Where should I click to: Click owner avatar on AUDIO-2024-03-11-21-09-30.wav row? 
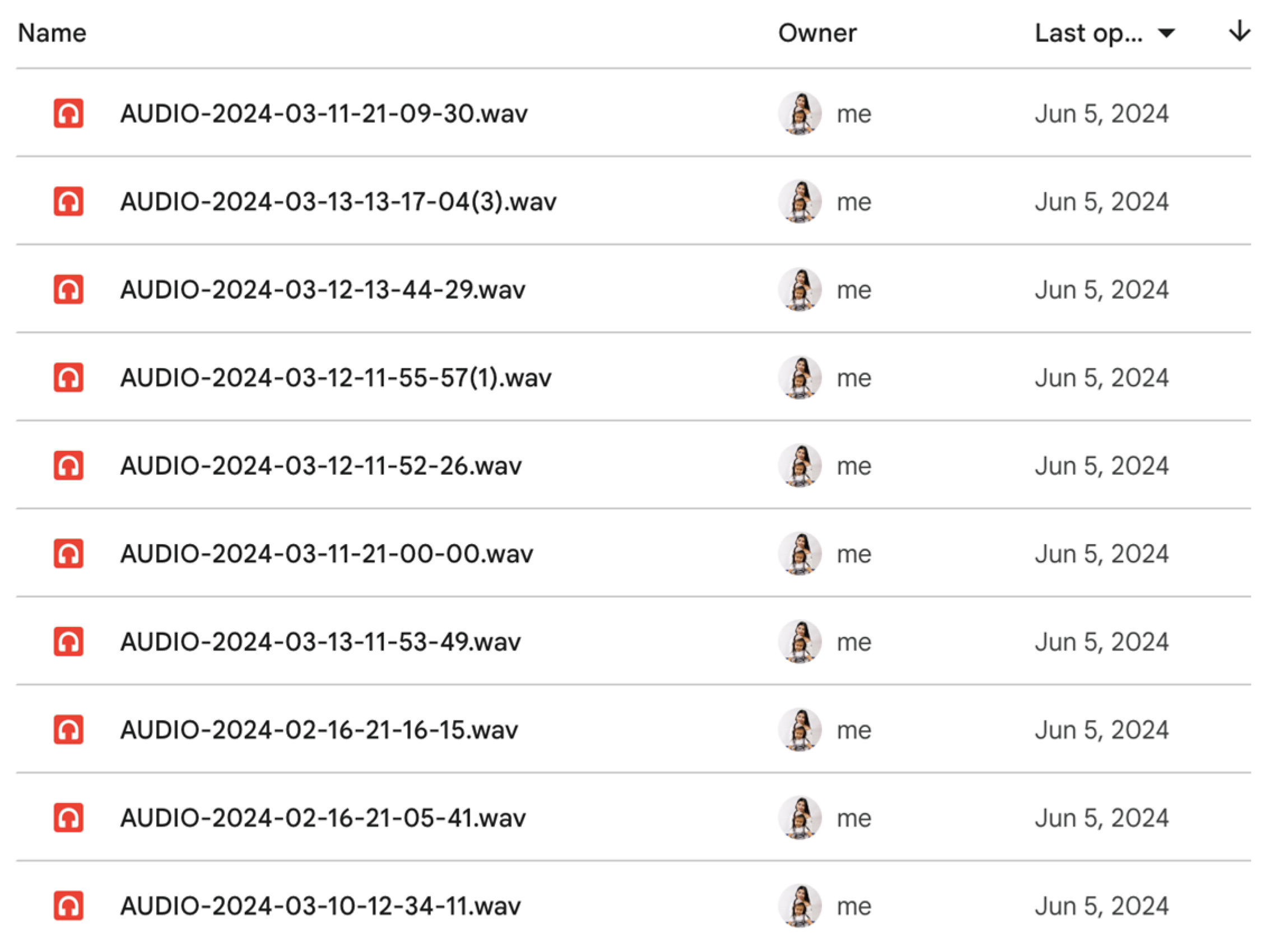tap(800, 113)
